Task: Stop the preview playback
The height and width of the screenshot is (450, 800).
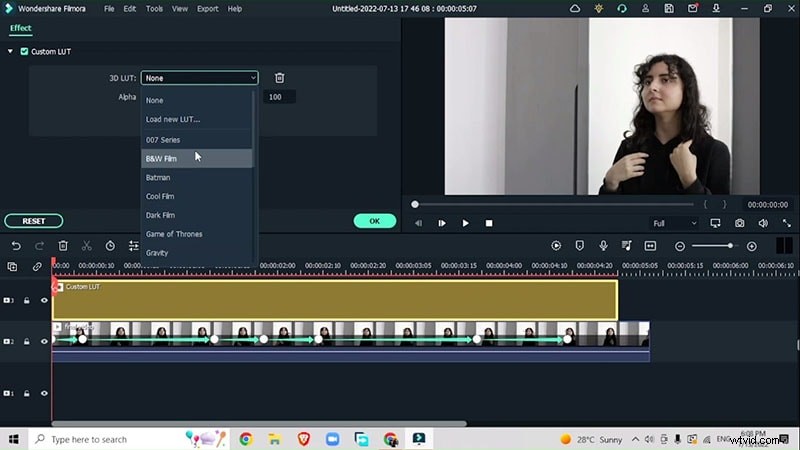Action: pos(489,223)
